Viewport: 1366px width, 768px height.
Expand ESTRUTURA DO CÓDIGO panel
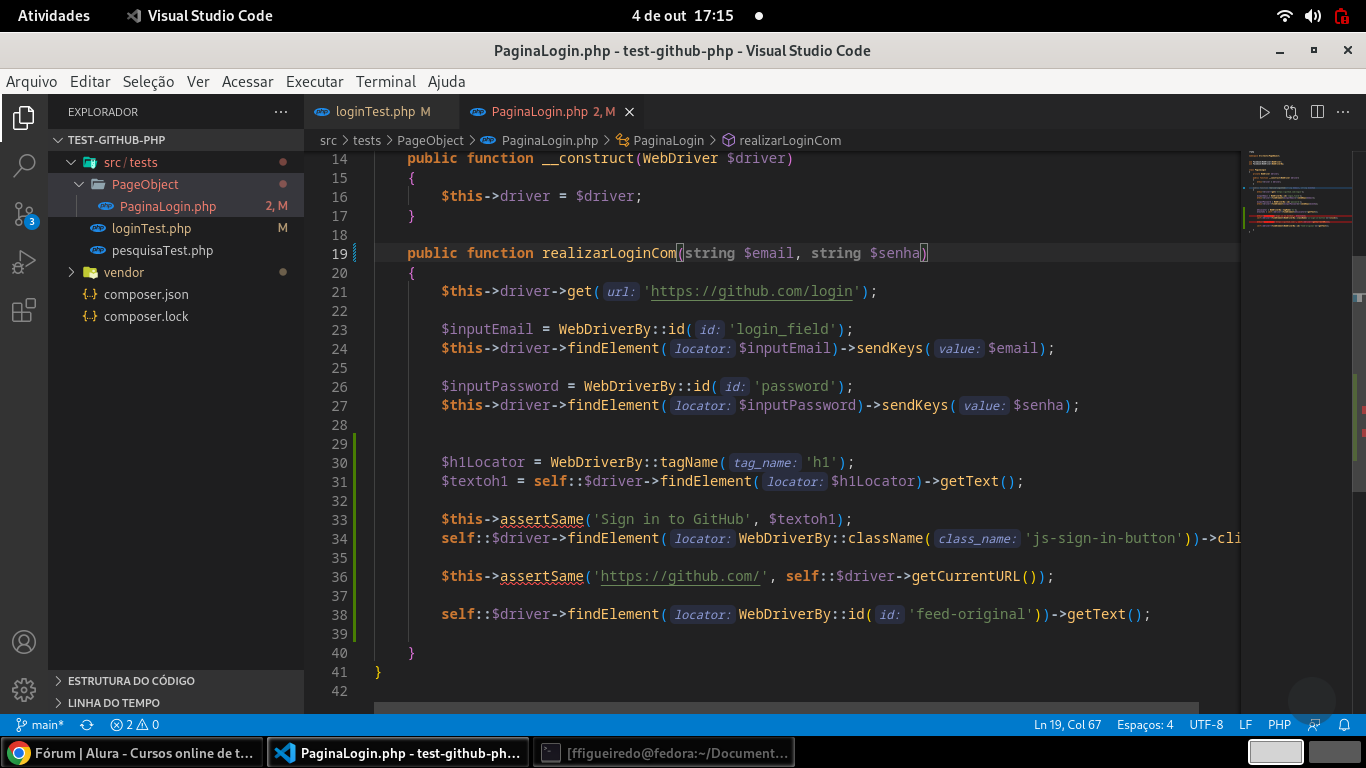click(x=176, y=680)
